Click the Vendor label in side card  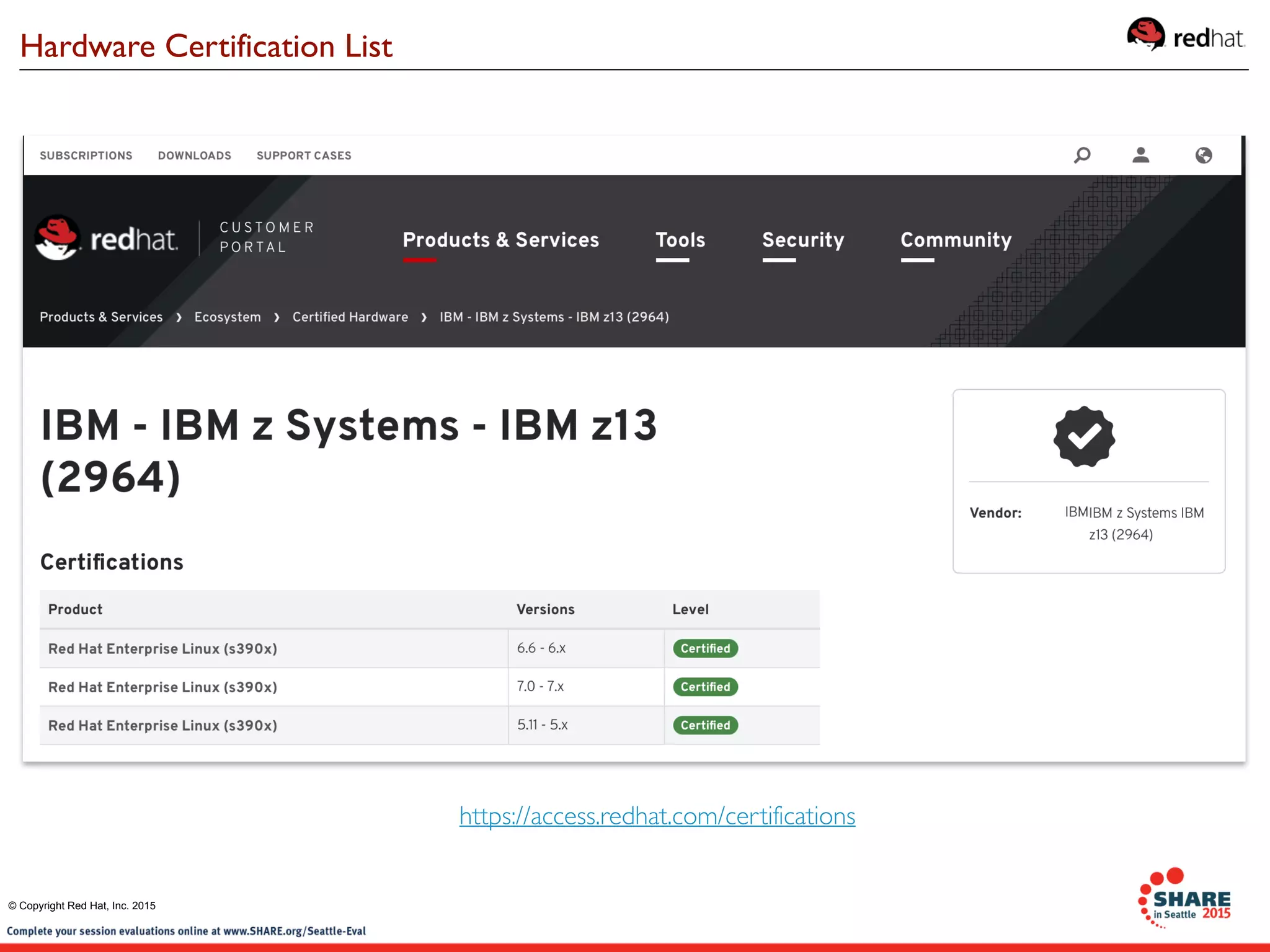(995, 513)
